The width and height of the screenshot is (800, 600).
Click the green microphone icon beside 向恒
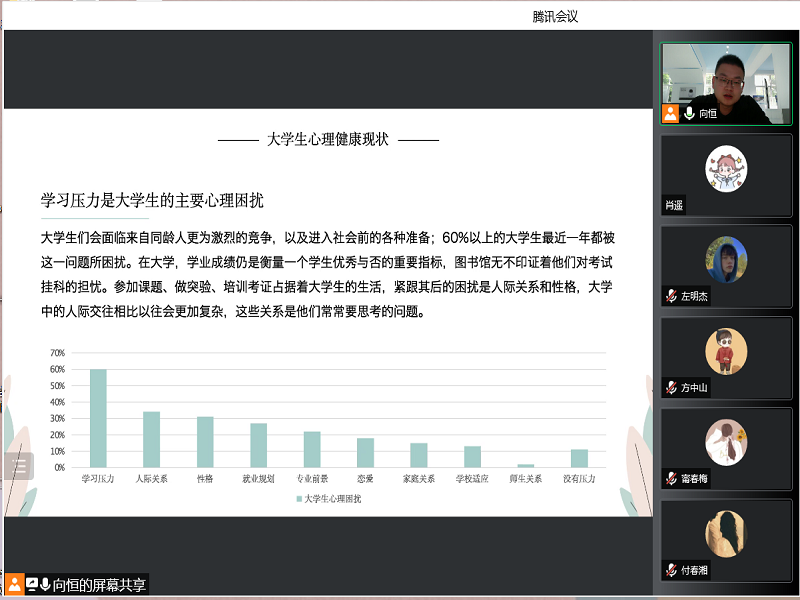[689, 114]
